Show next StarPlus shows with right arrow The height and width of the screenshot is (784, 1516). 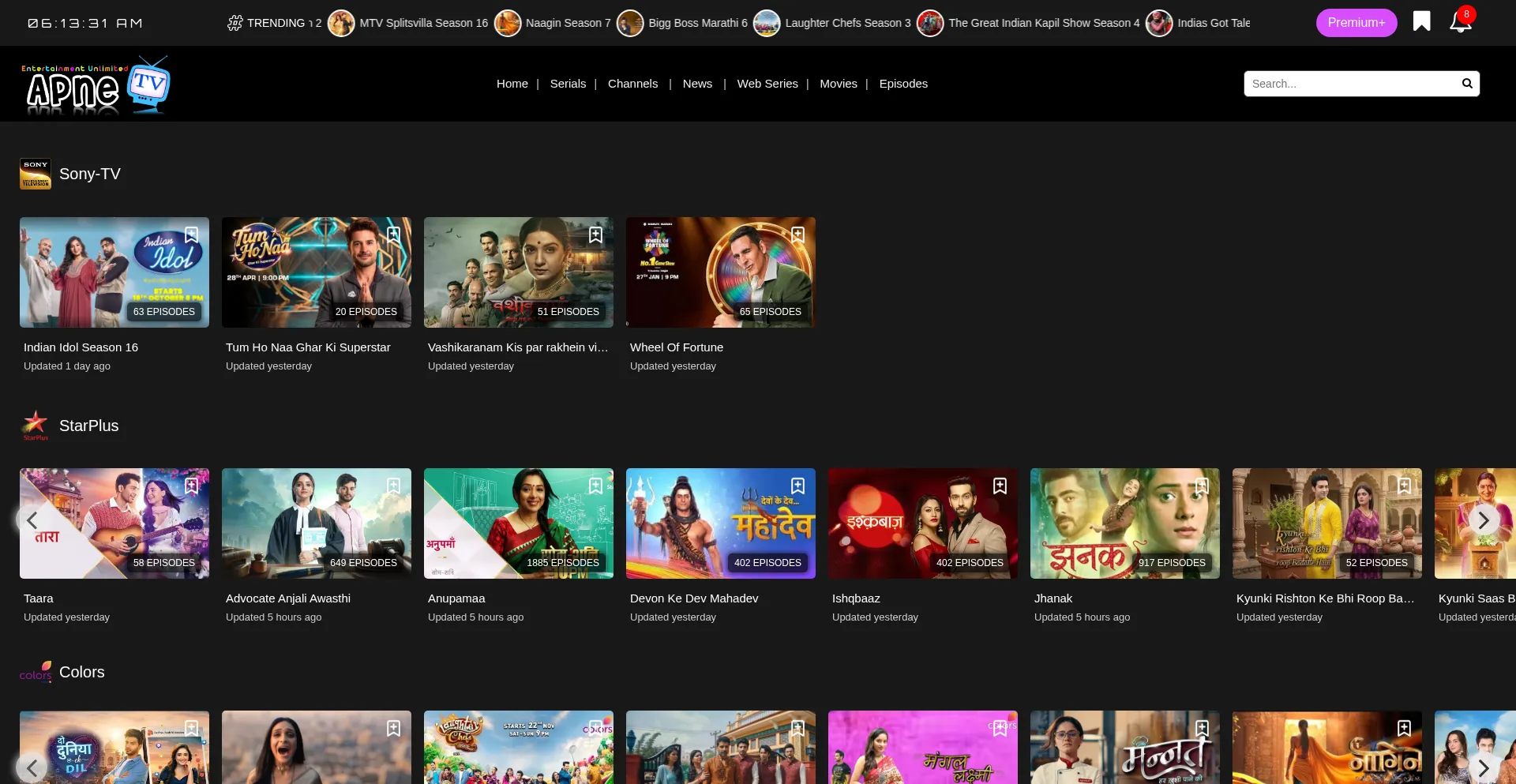coord(1484,520)
